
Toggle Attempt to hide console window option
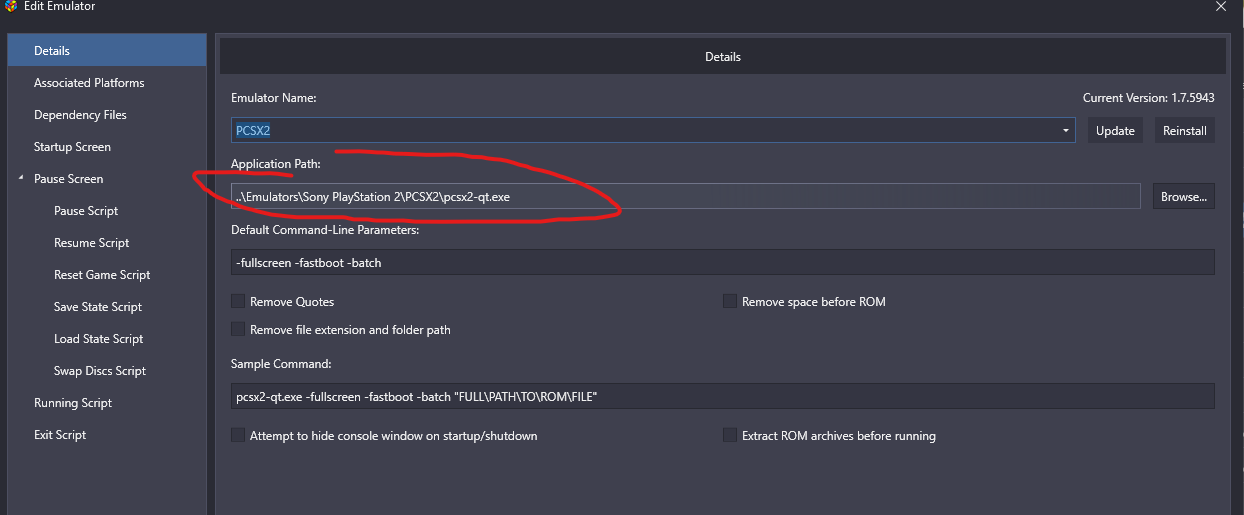[x=238, y=435]
